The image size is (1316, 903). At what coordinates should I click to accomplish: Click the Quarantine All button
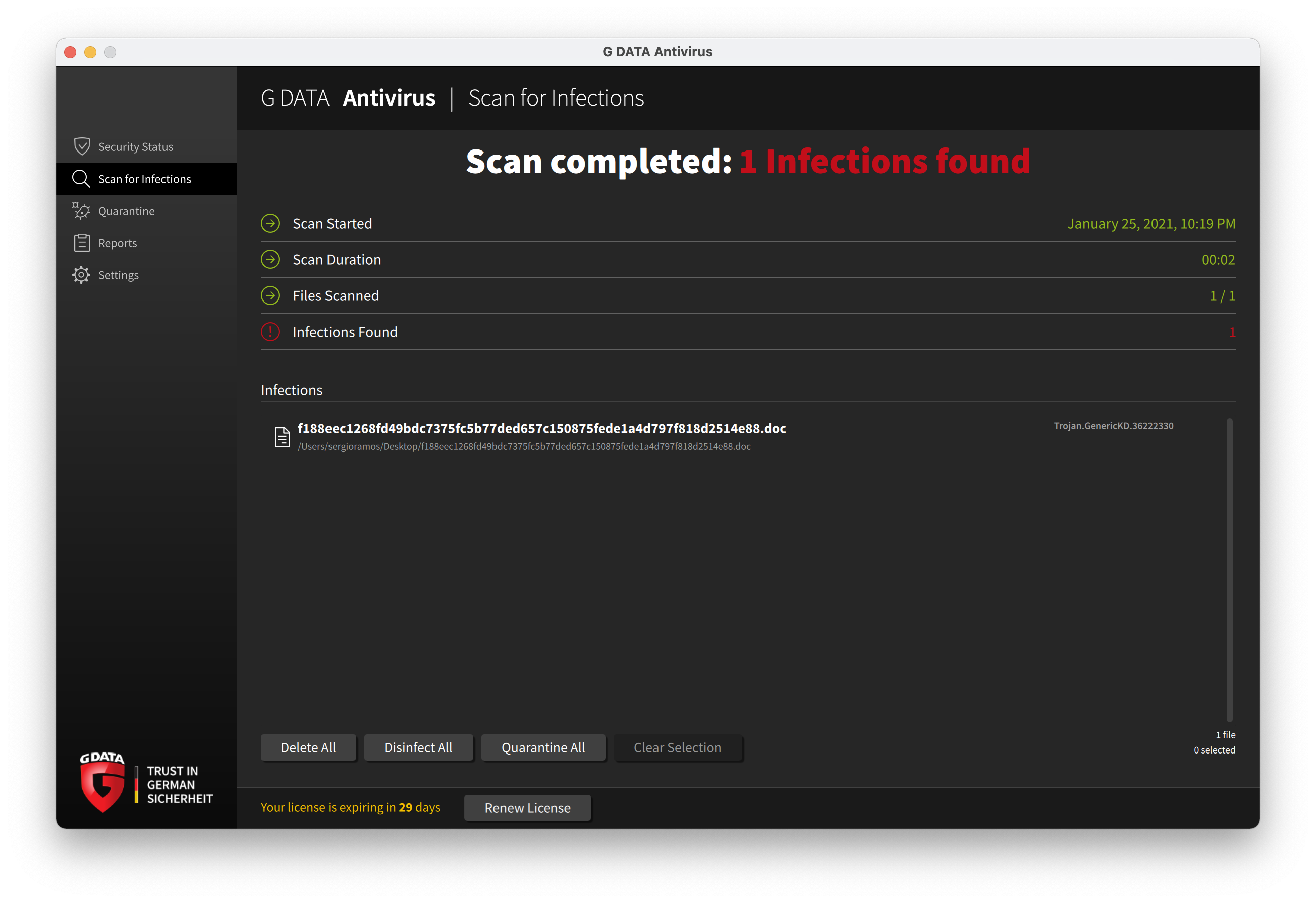point(543,747)
